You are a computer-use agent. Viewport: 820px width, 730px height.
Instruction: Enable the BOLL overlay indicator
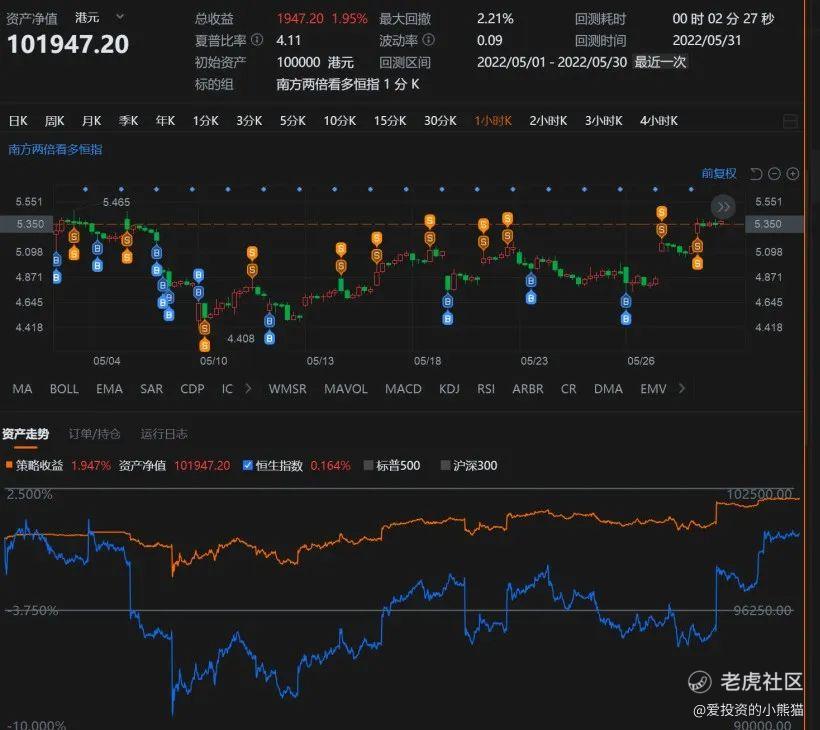[64, 389]
